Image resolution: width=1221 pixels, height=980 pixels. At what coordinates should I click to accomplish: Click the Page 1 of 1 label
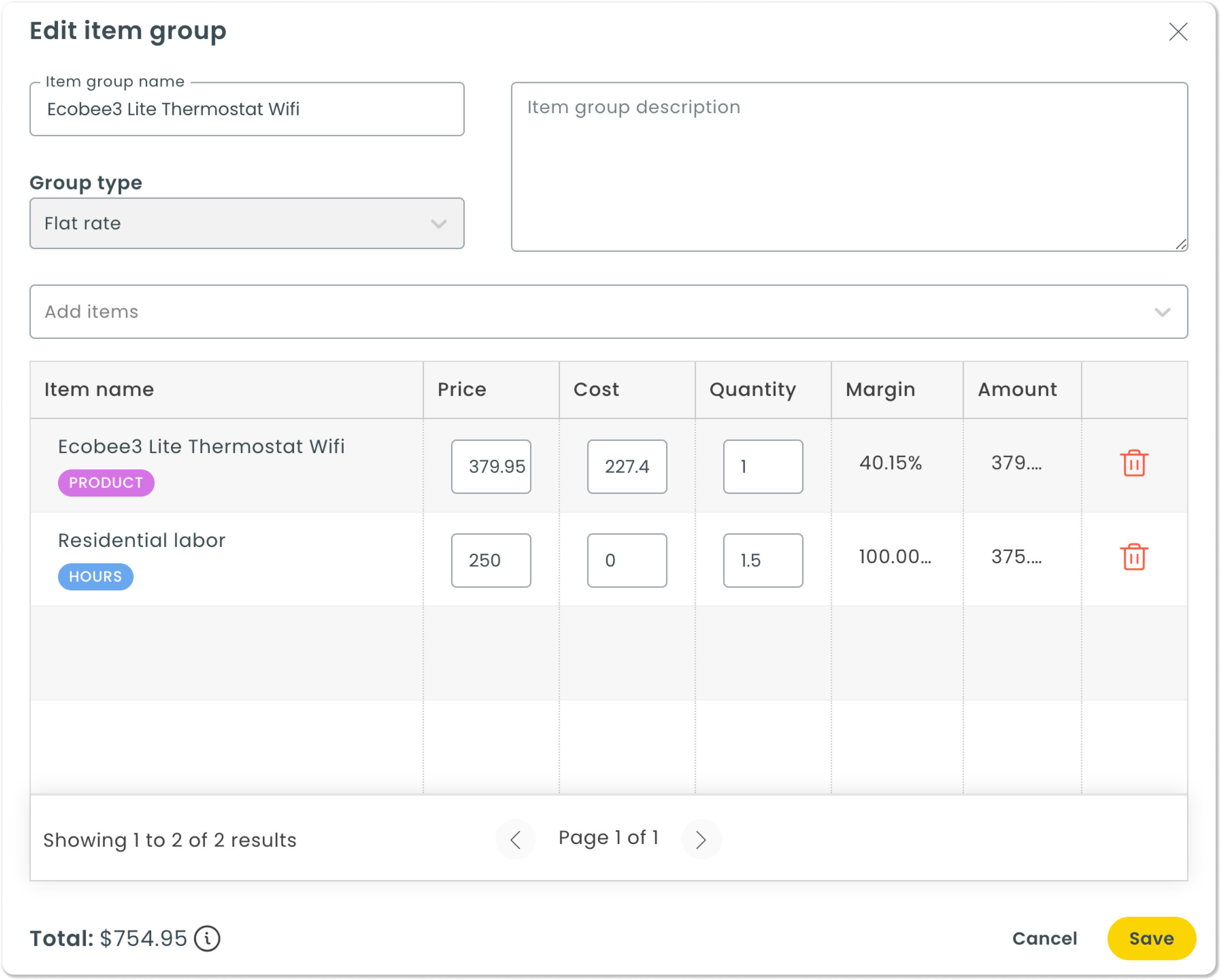pos(609,838)
